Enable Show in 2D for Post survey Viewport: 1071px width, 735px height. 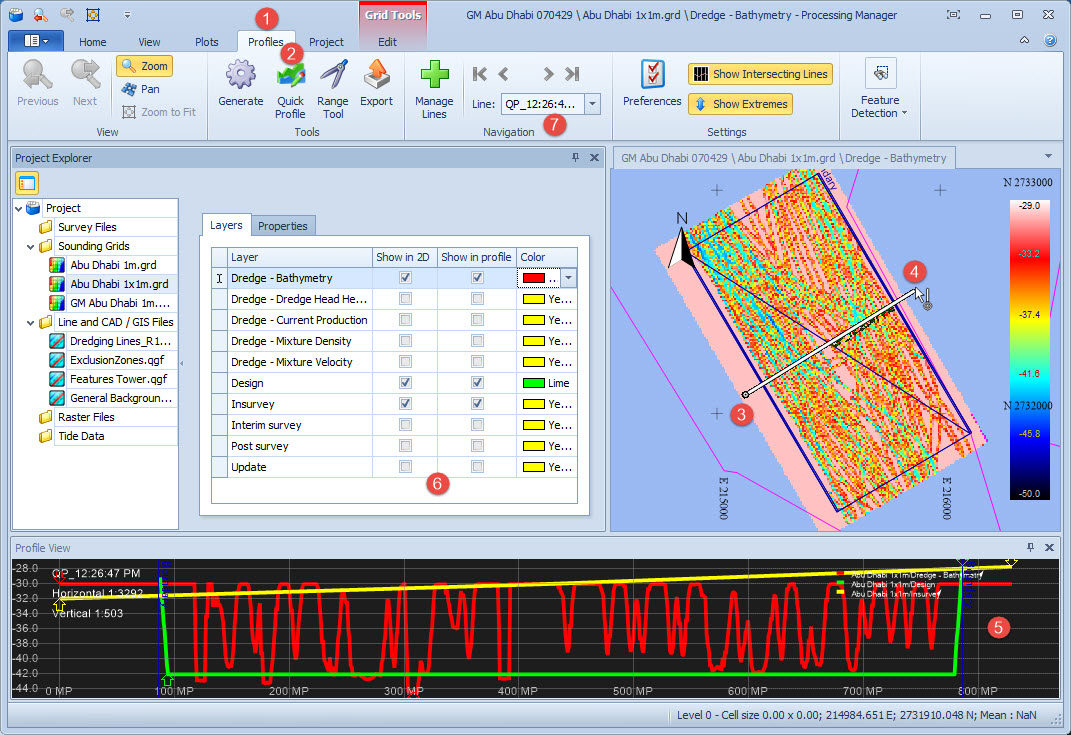pos(405,446)
